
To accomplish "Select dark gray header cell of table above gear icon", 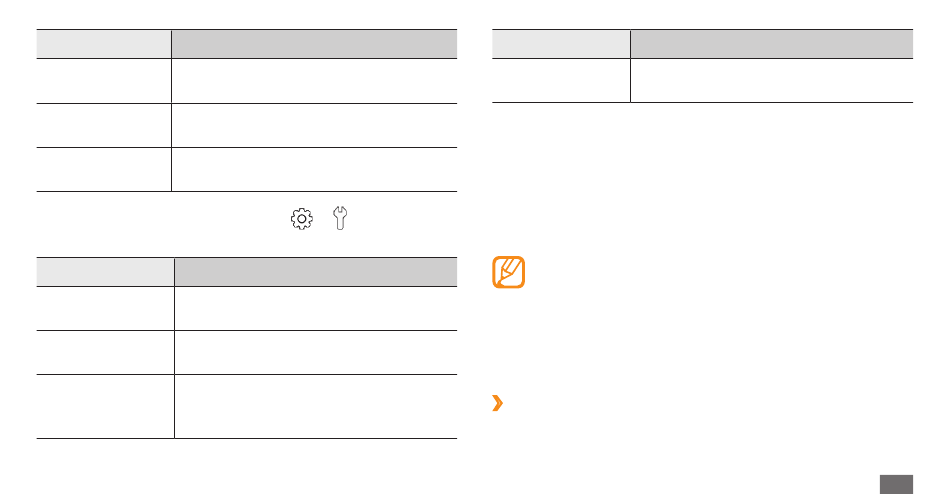I will [314, 44].
